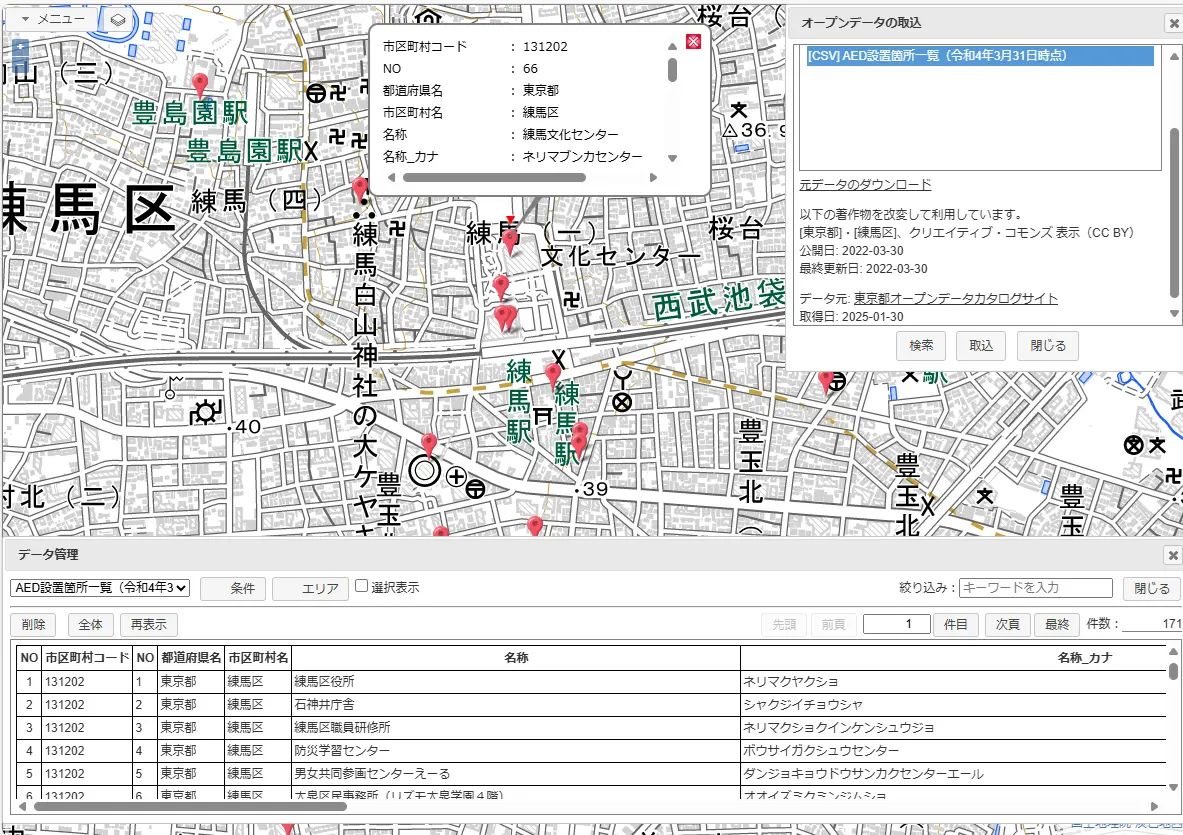
Task: Click the red pin near 豊島園駅
Action: 200,84
